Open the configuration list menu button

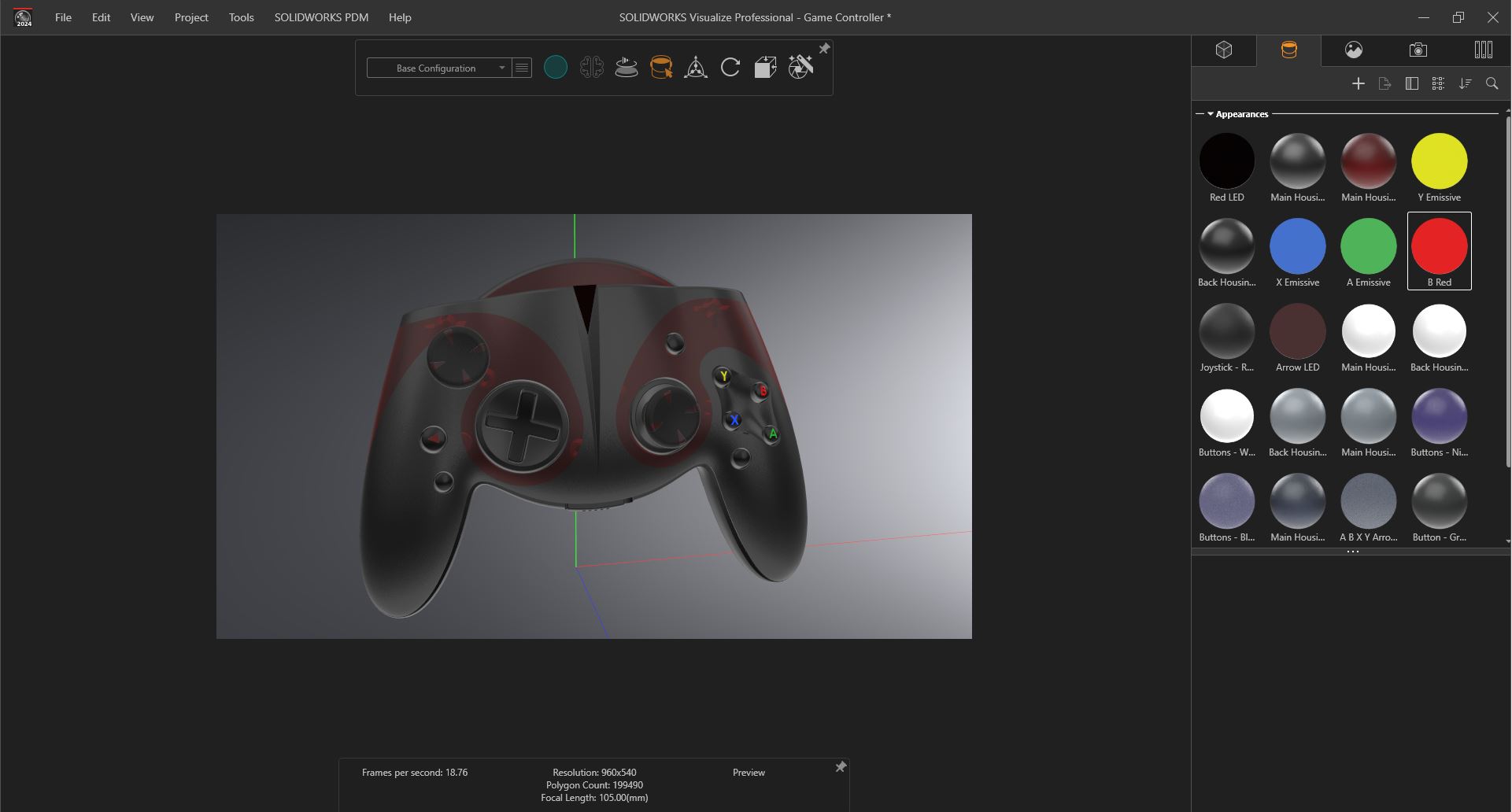pos(522,68)
